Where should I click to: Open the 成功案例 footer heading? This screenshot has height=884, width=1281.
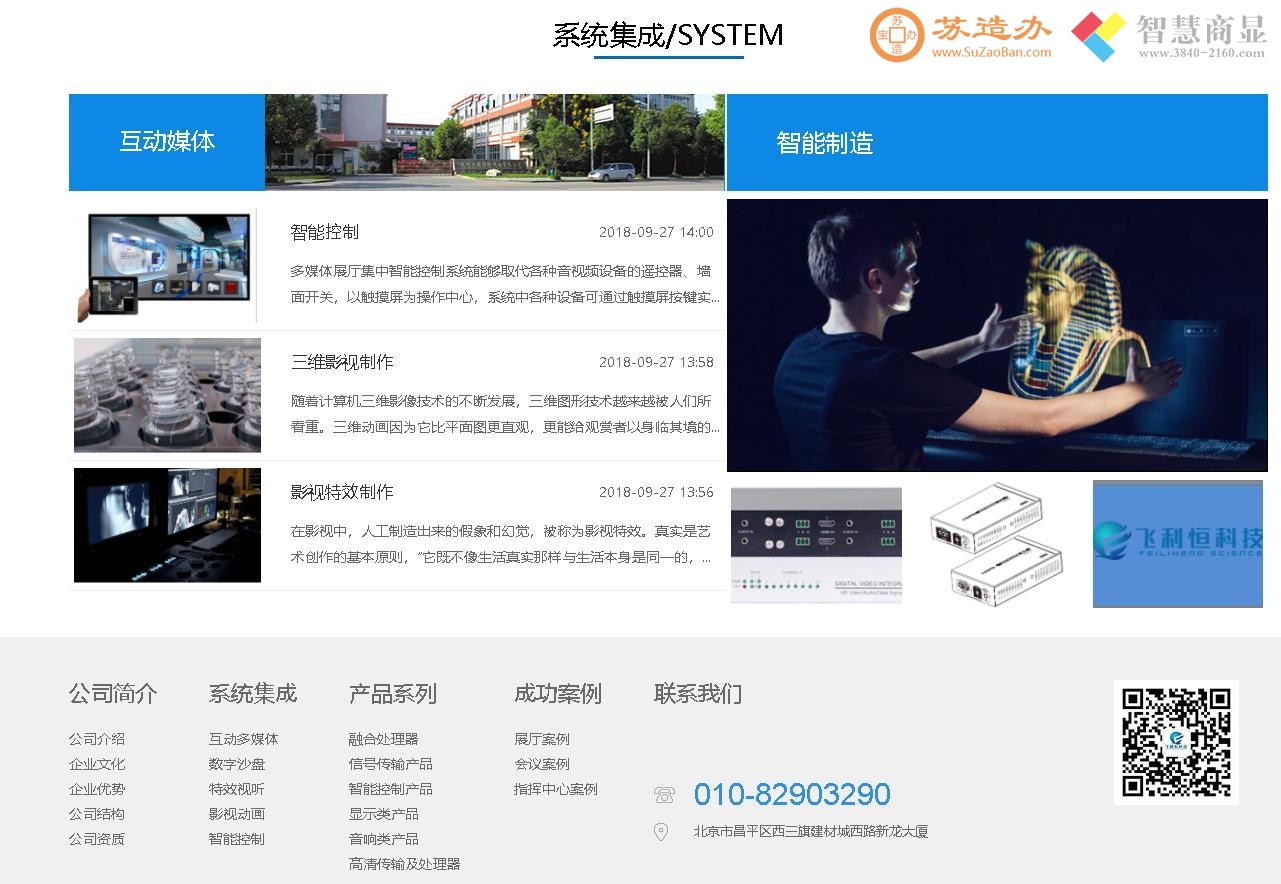(x=558, y=694)
